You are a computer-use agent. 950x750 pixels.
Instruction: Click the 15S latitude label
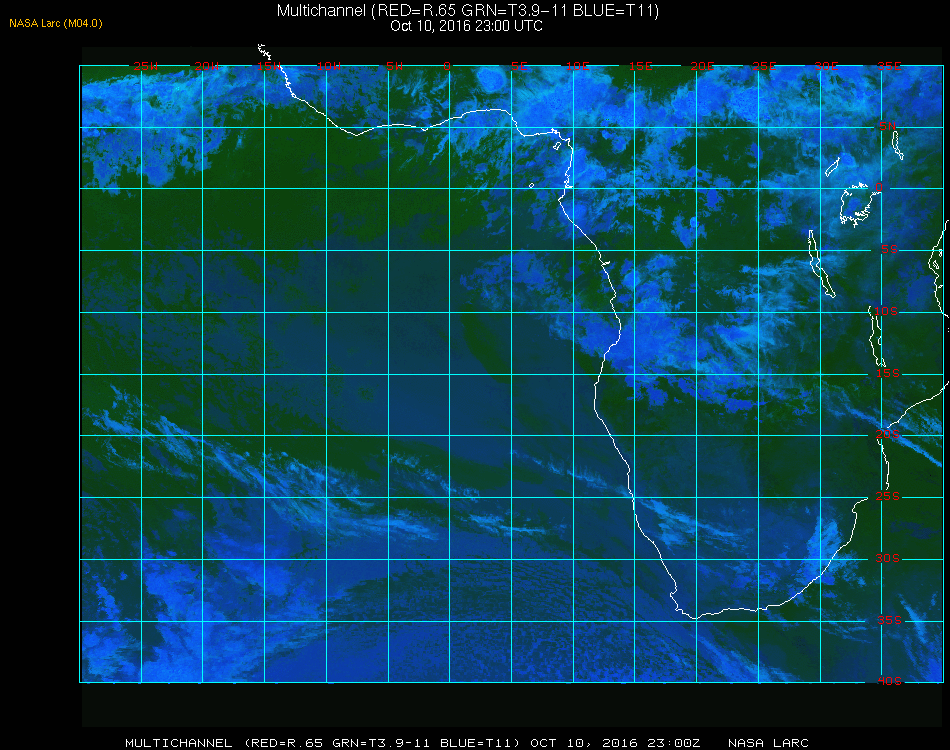pyautogui.click(x=888, y=373)
